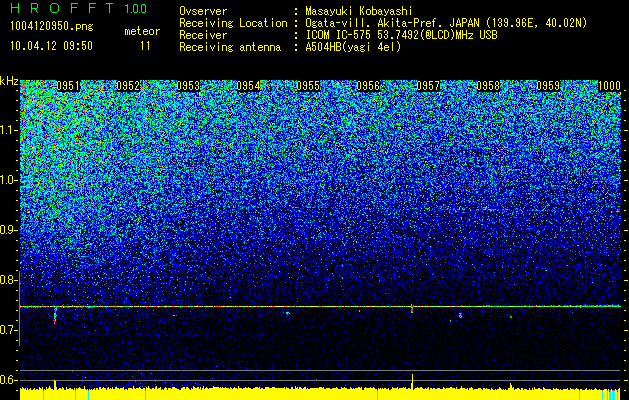The height and width of the screenshot is (400, 629).
Task: Click the 1.1 kHz axis label
Action: (x=9, y=130)
